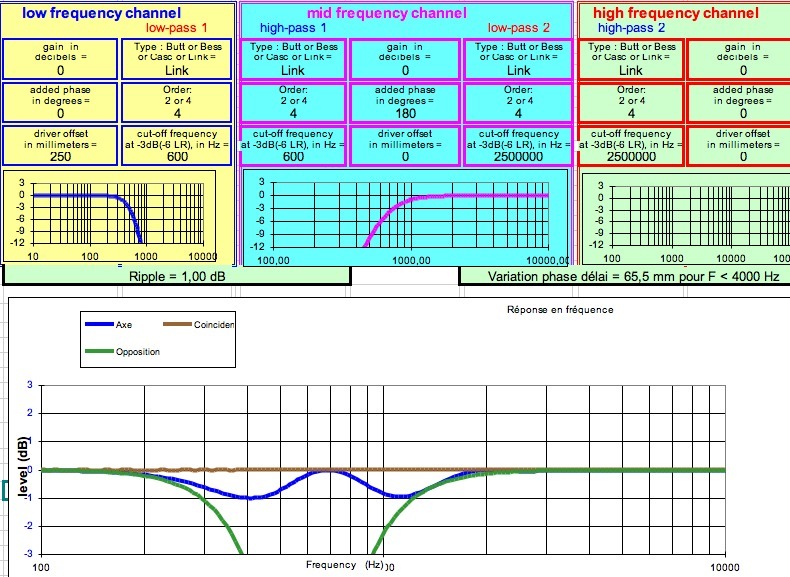Click the 'high frequency channel' heading
This screenshot has height=577, width=790.
coord(676,13)
